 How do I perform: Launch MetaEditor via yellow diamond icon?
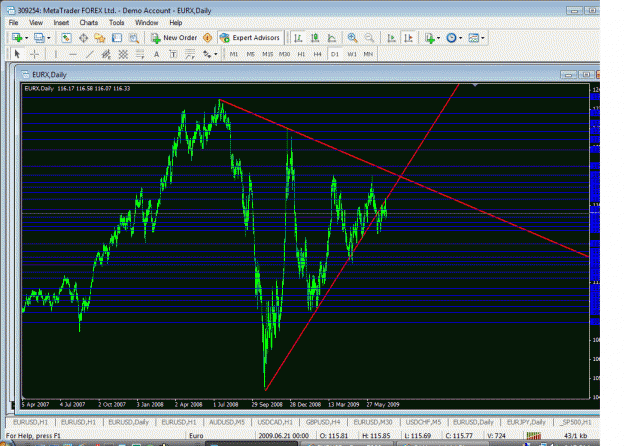pos(208,38)
